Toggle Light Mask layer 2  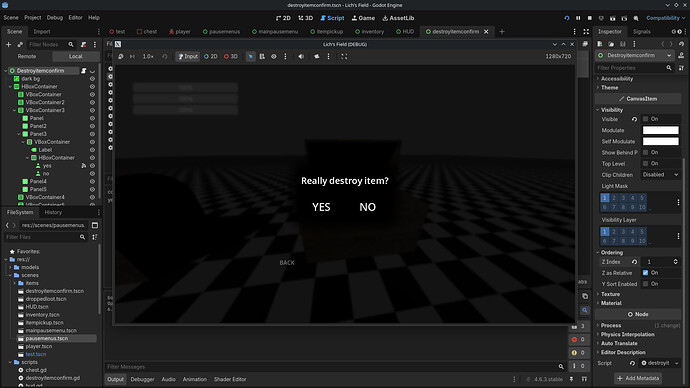614,198
